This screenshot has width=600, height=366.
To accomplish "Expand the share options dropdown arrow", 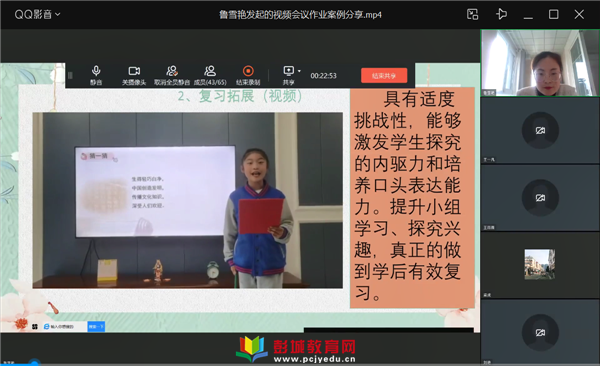I will coord(299,71).
